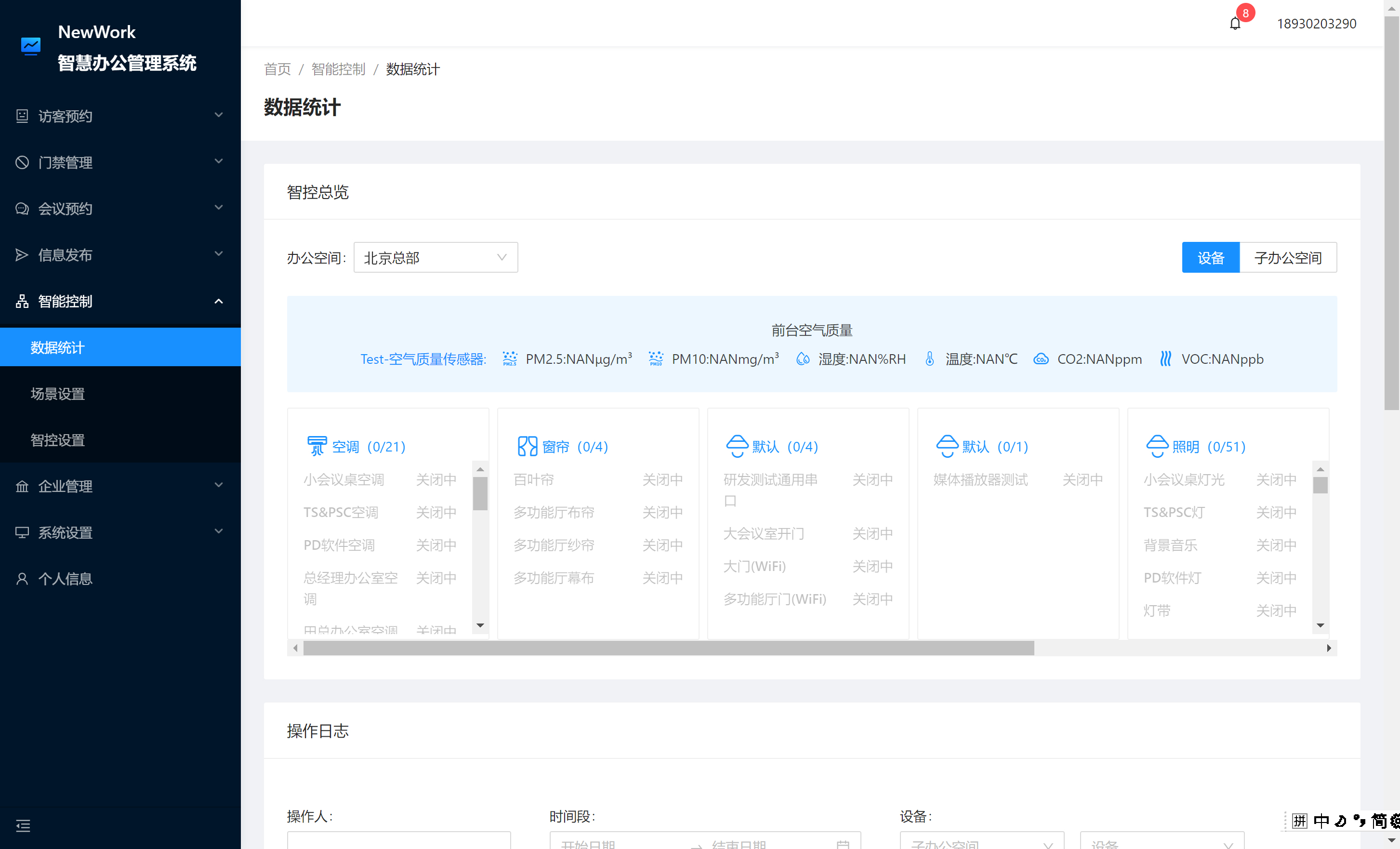The height and width of the screenshot is (849, 1400).
Task: Select 数据统计 menu item
Action: [56, 348]
